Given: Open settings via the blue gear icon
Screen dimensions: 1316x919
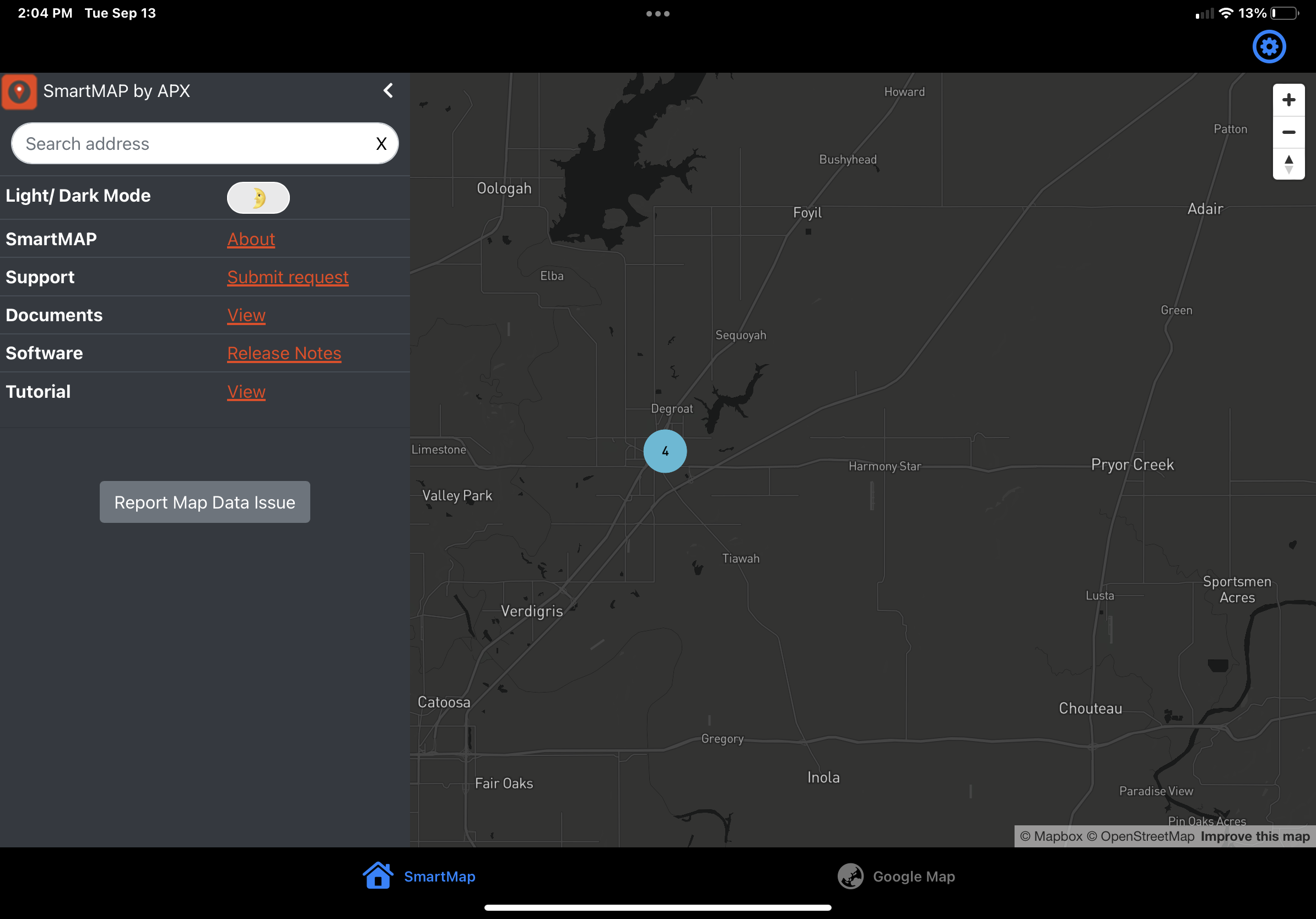Looking at the screenshot, I should 1269,47.
